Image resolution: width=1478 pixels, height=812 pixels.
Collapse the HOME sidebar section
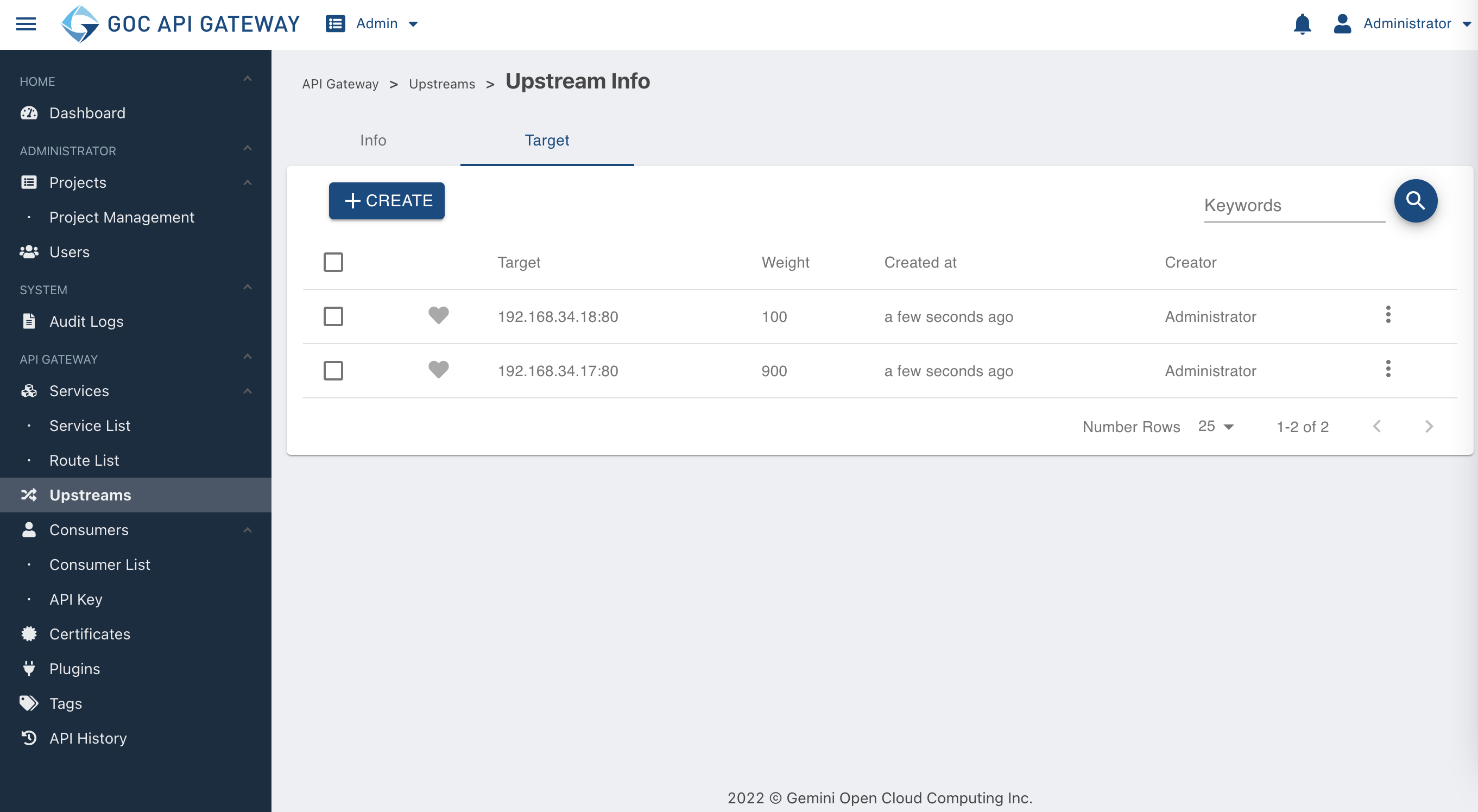point(247,79)
